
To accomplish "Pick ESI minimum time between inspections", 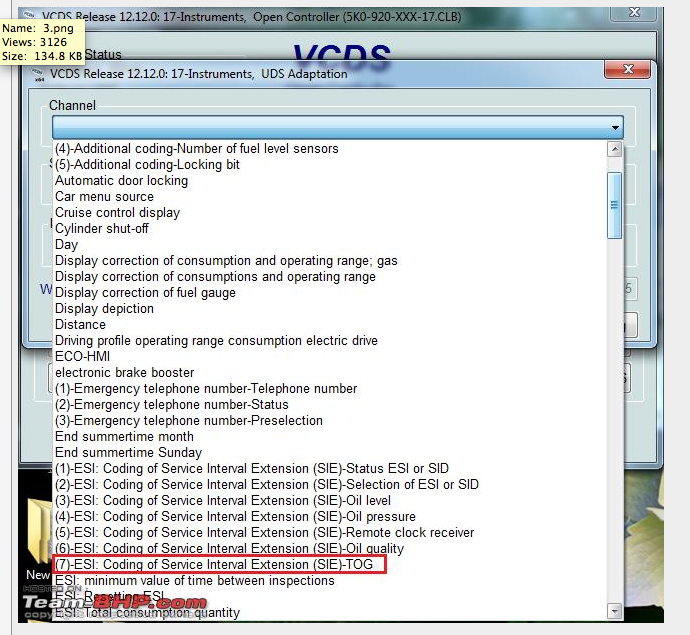I will [x=194, y=581].
